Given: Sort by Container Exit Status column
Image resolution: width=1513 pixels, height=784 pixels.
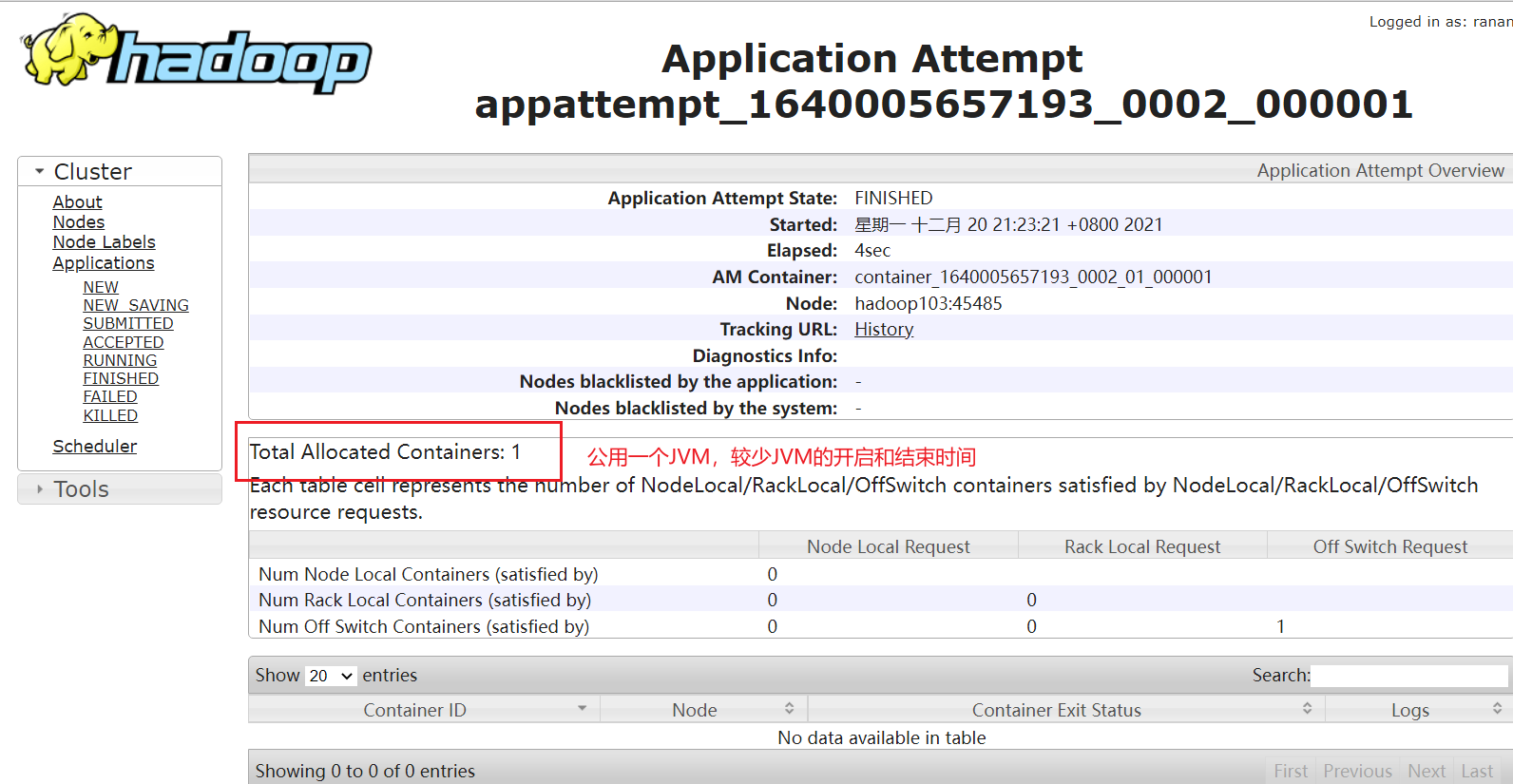Looking at the screenshot, I should [x=1065, y=710].
